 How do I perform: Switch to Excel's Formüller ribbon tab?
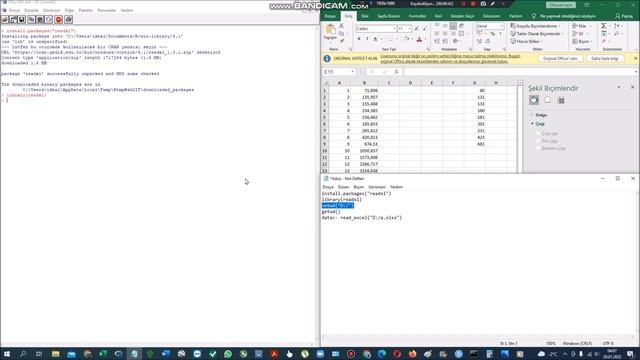click(417, 16)
